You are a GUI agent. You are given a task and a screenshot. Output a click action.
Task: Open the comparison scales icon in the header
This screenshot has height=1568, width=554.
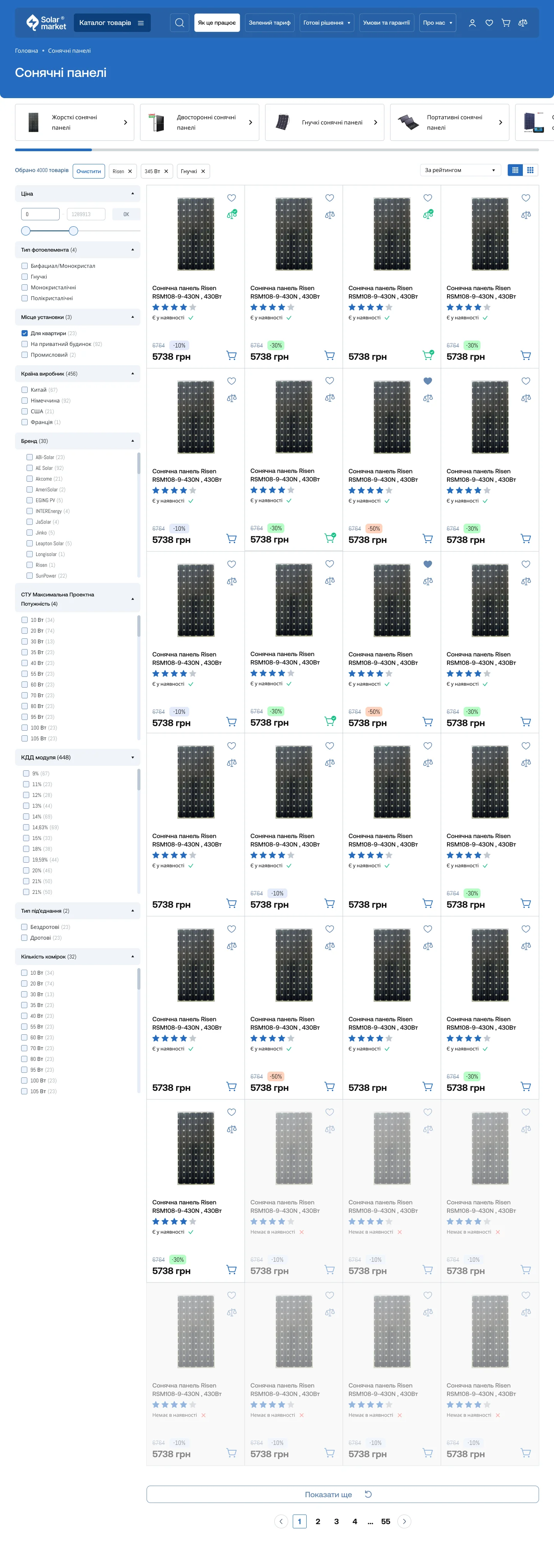523,23
